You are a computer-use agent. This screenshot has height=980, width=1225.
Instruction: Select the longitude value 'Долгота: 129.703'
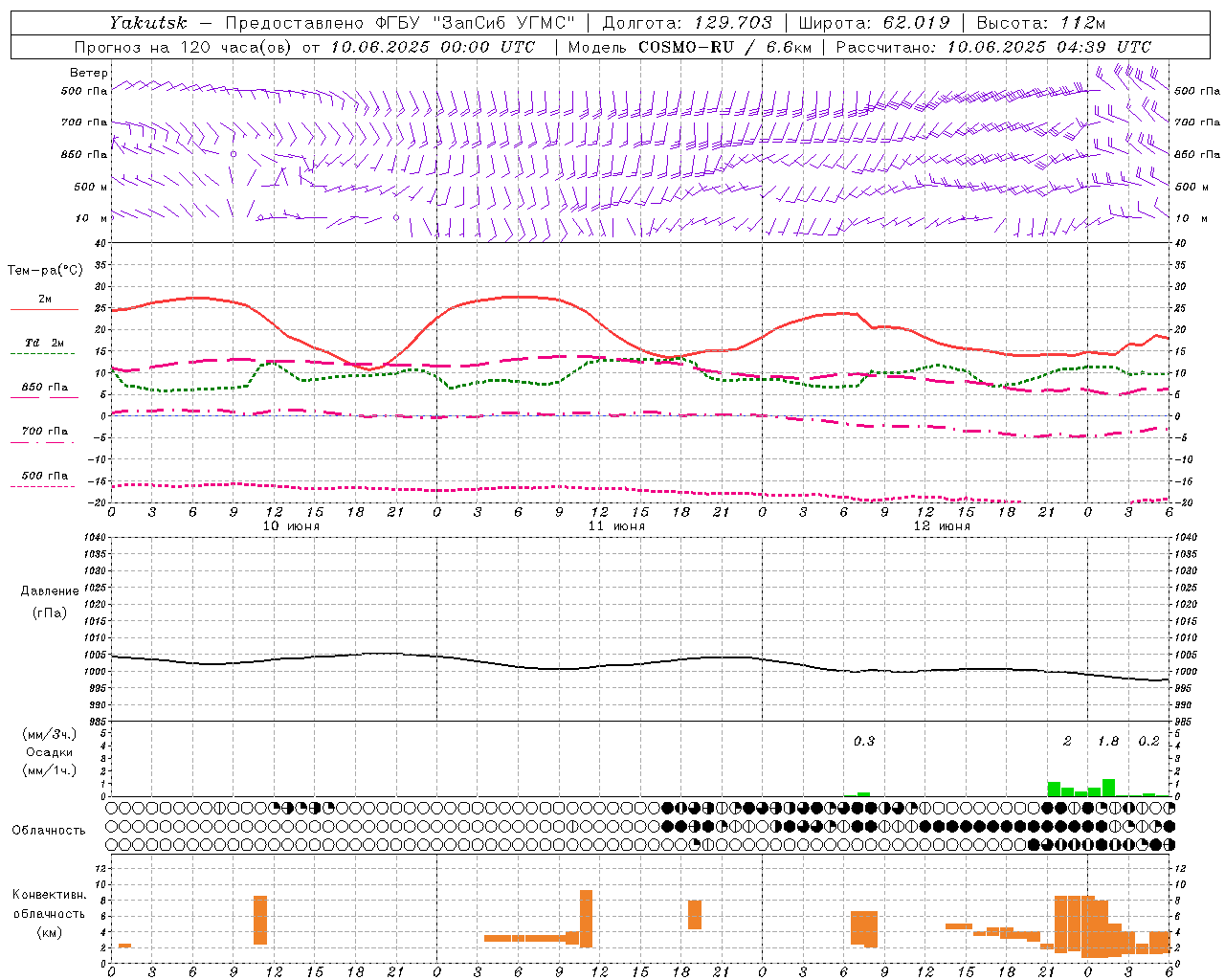point(686,23)
